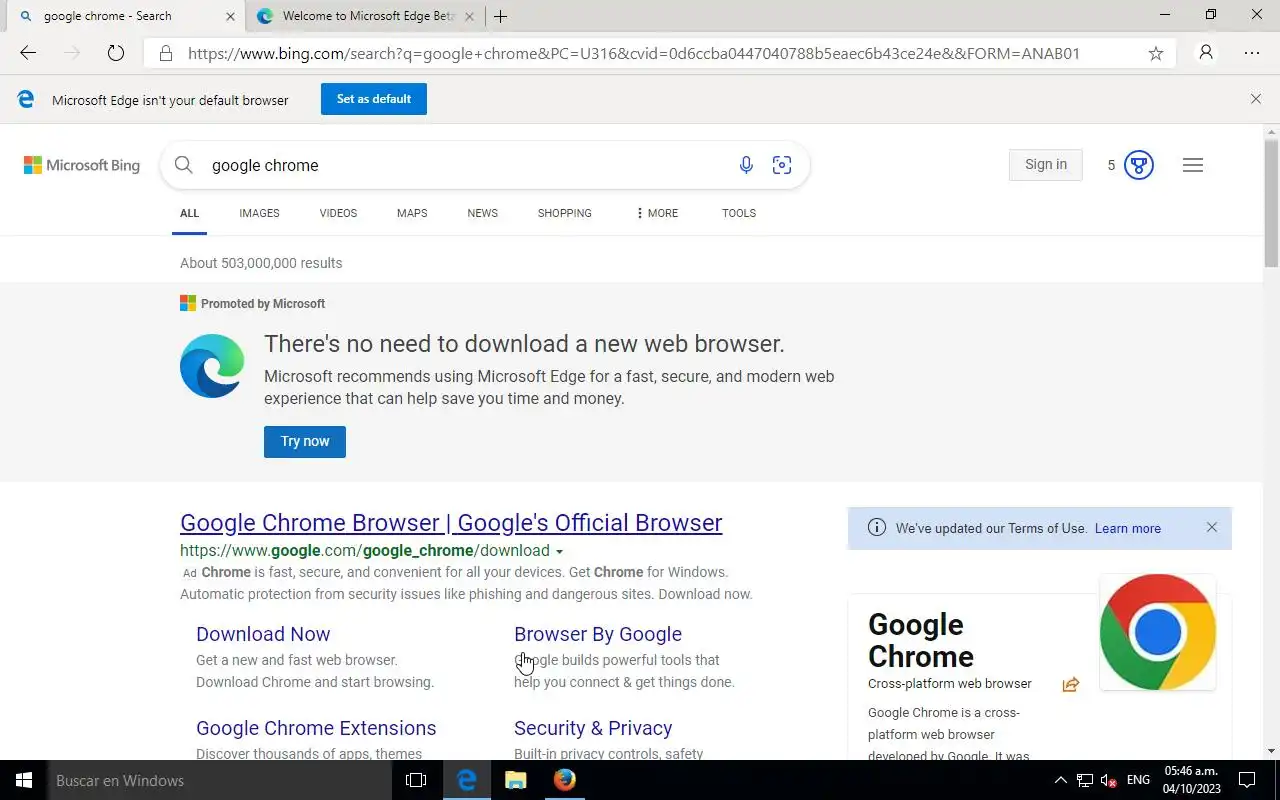Viewport: 1280px width, 800px height.
Task: Open a new tab with plus
Action: tap(500, 16)
